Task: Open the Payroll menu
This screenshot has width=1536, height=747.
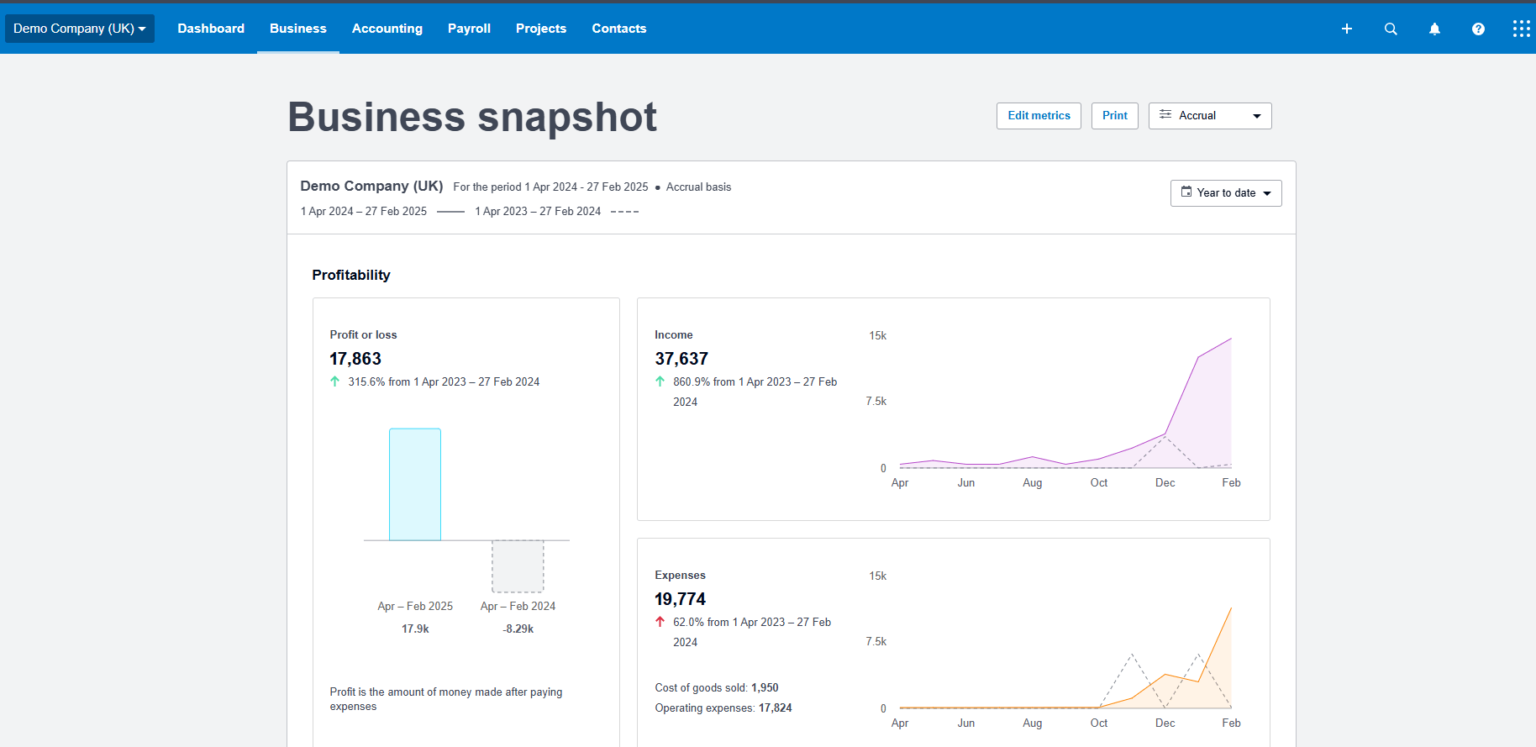Action: (x=469, y=28)
